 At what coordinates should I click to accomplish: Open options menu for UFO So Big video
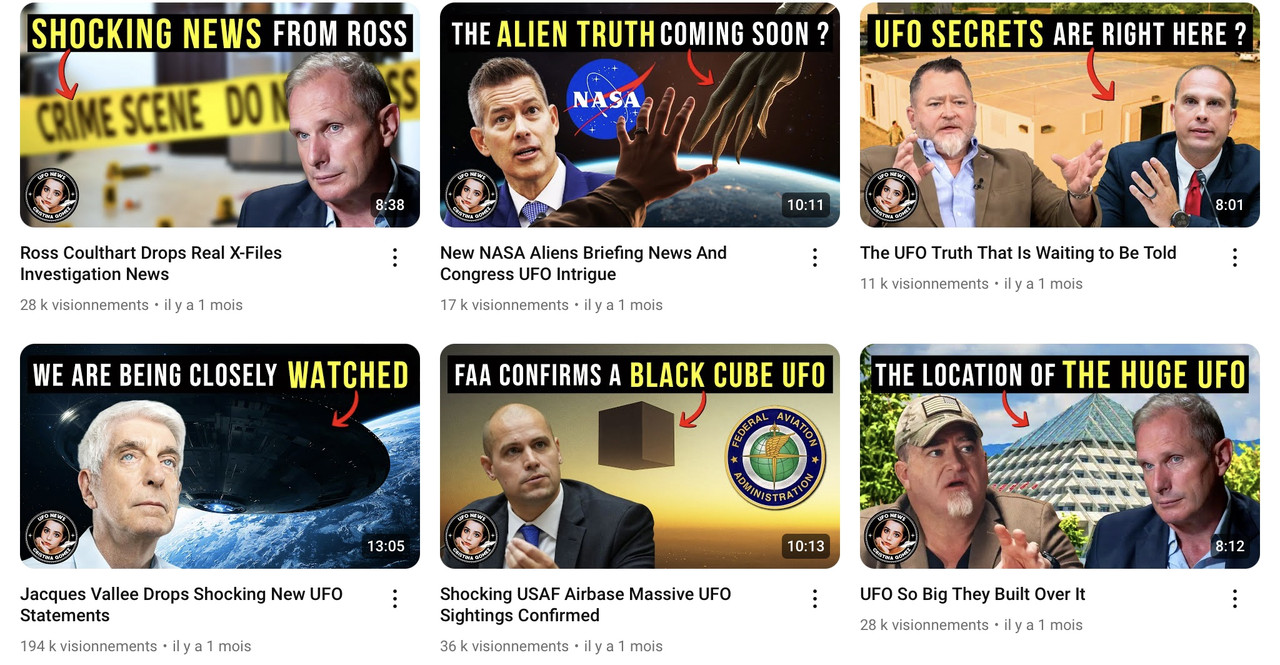click(x=1235, y=599)
